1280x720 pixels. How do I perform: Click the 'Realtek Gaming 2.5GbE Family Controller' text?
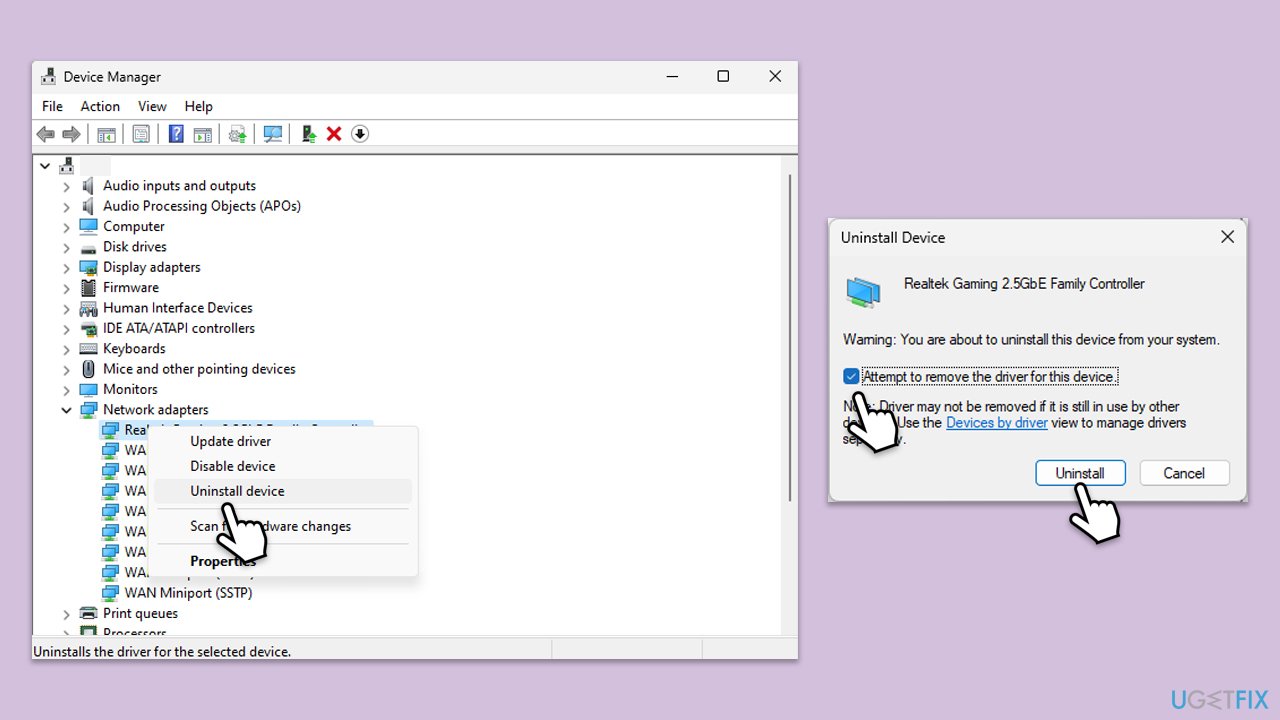click(1024, 284)
